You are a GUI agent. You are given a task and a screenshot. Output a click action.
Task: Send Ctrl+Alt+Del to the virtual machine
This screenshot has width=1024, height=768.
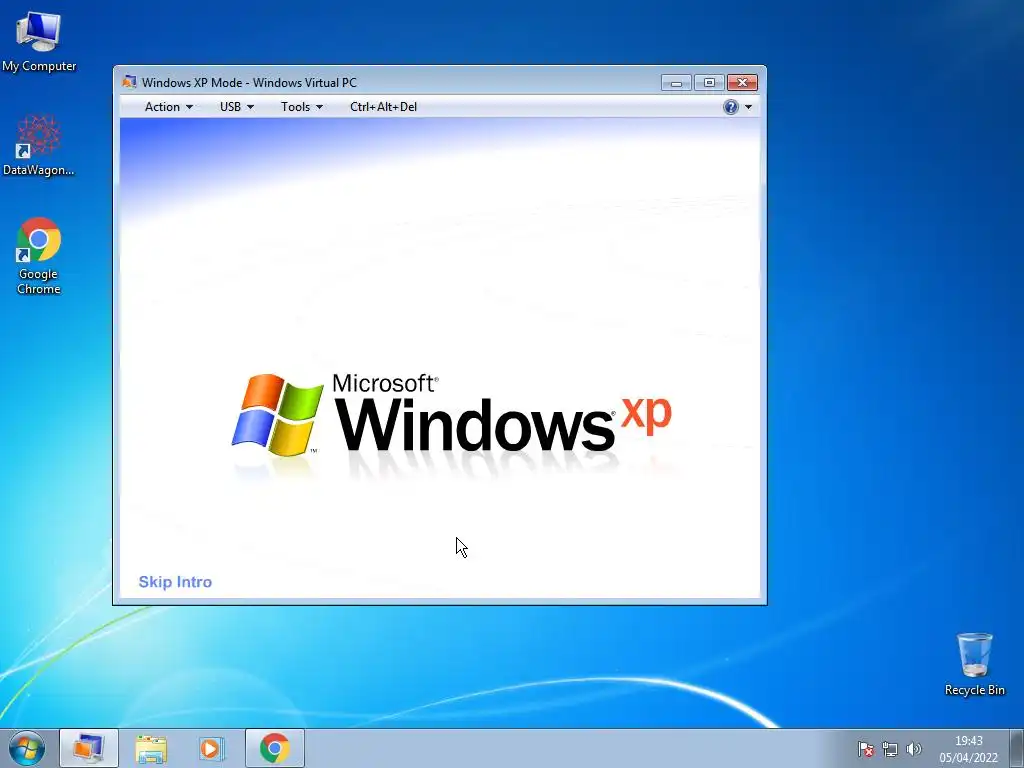pyautogui.click(x=383, y=107)
